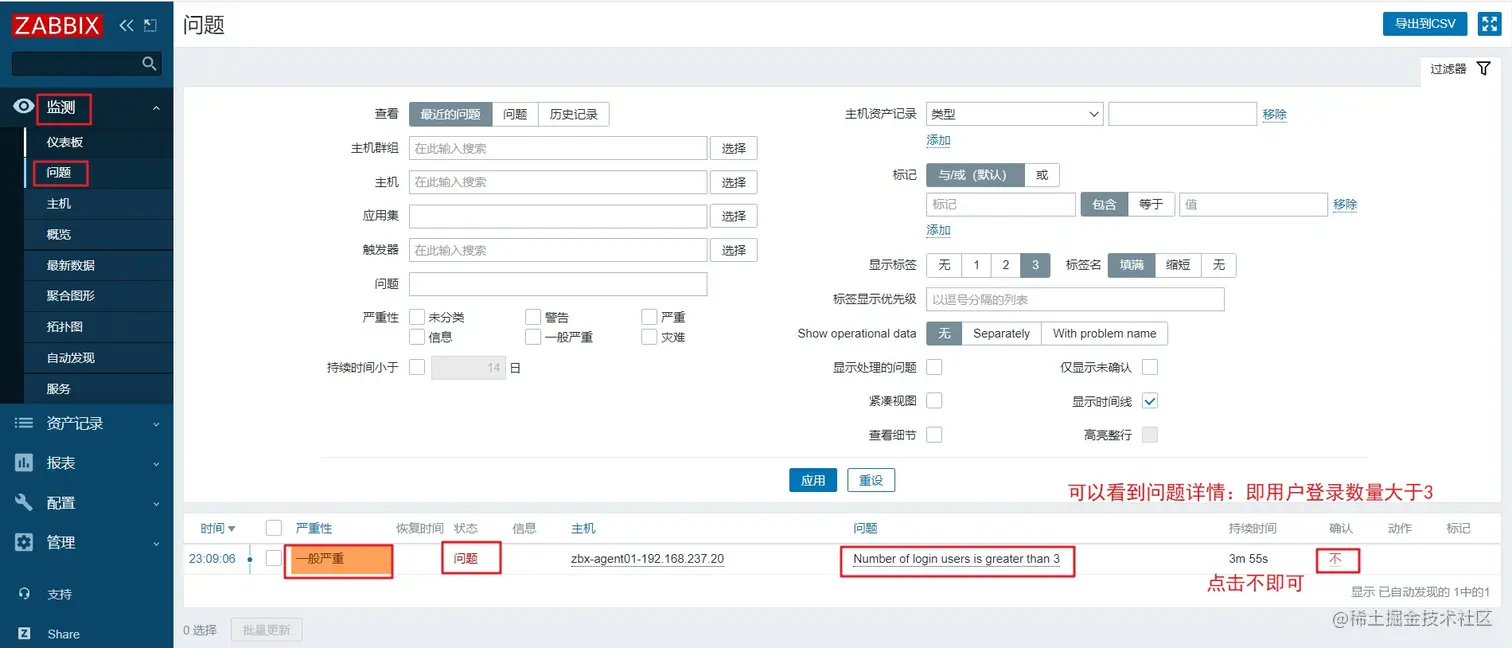Collapse sidebar with double-chevron icon
The width and height of the screenshot is (1512, 648).
point(126,25)
